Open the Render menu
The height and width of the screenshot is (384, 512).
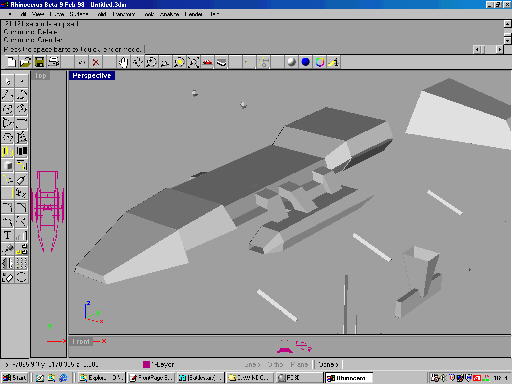click(x=194, y=14)
